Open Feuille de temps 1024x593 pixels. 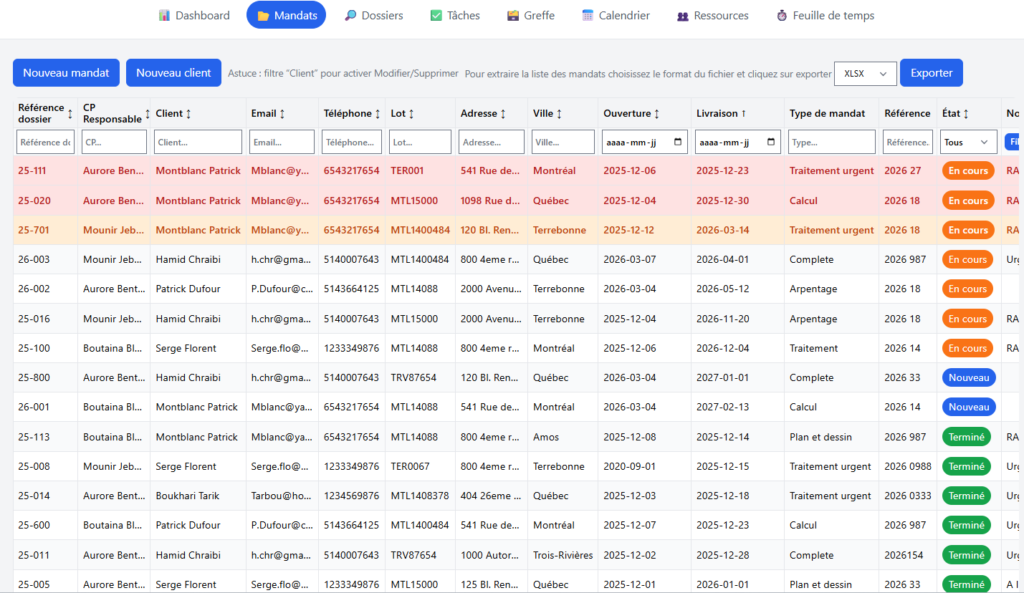point(825,16)
